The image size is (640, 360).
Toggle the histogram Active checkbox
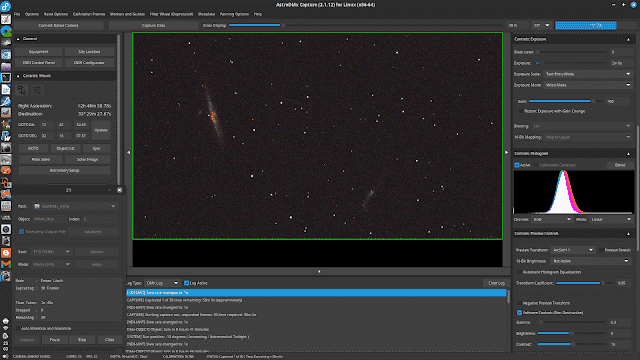tap(517, 165)
